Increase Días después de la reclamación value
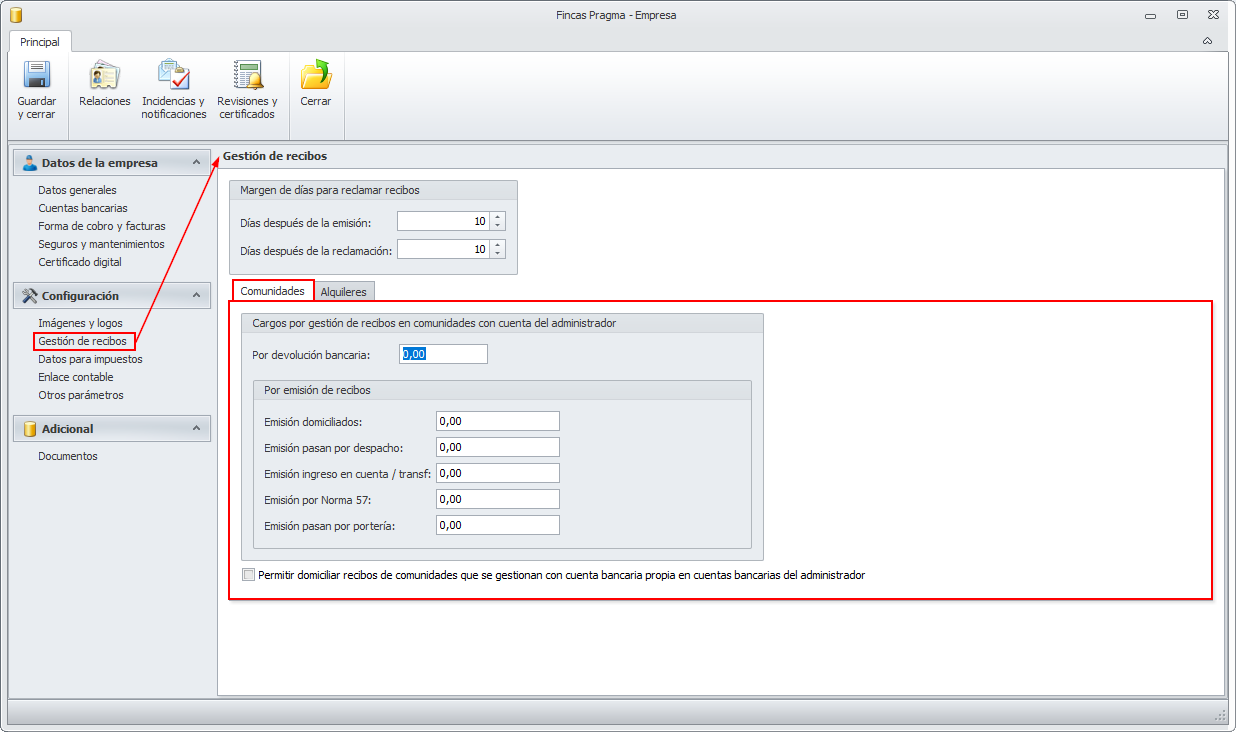 tap(498, 245)
